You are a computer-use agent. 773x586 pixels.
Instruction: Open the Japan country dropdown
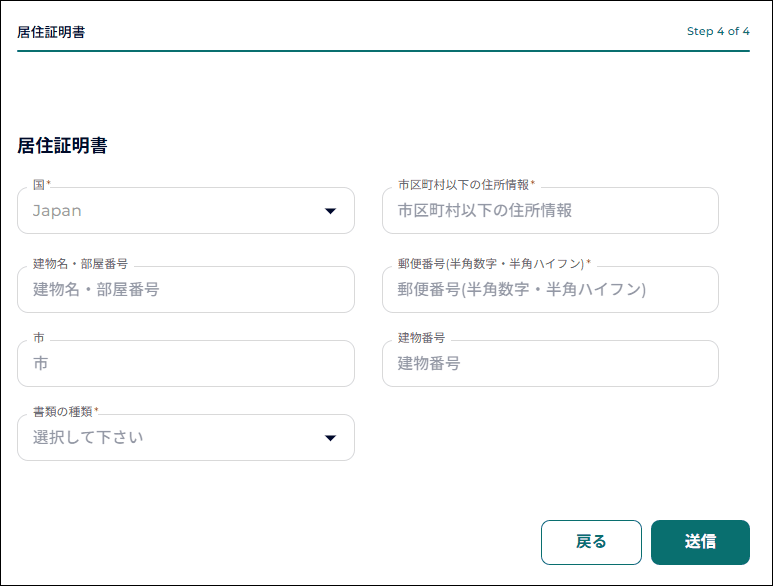[185, 211]
